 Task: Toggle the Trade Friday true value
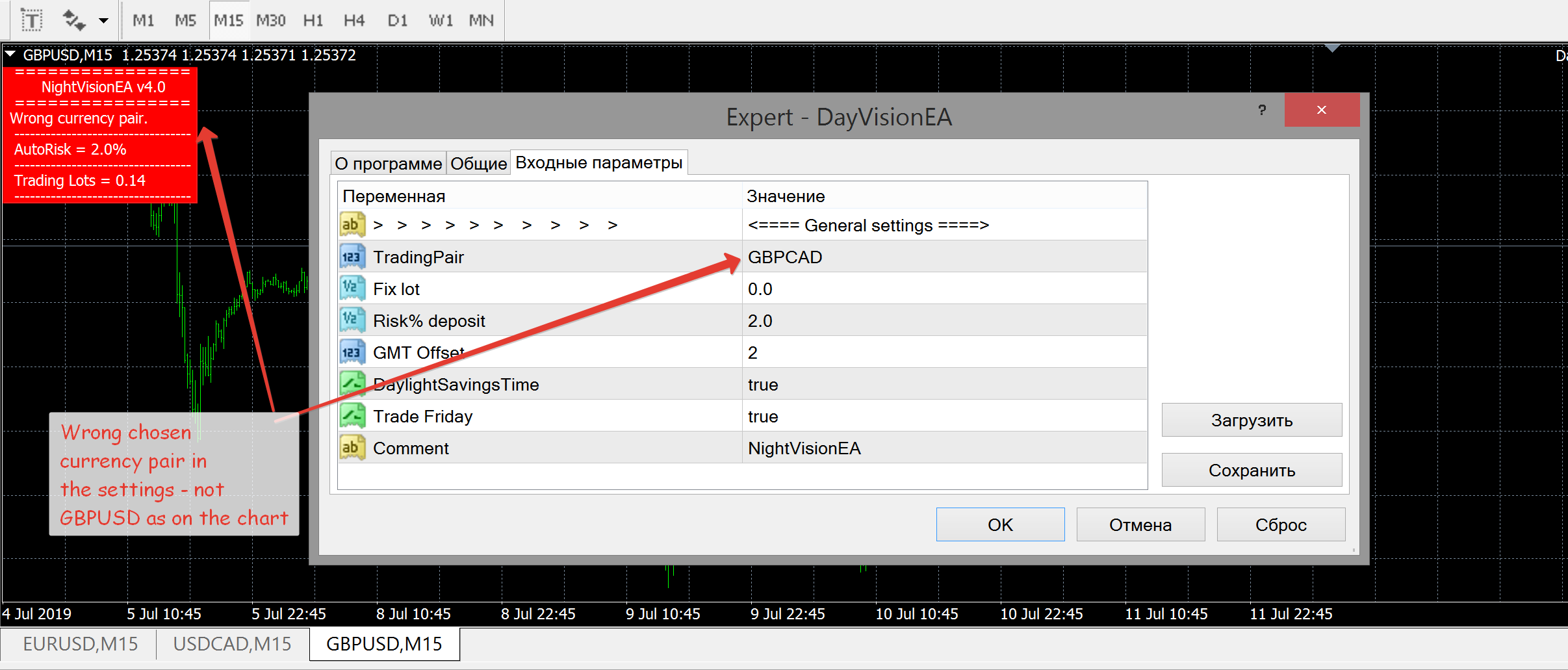[944, 416]
